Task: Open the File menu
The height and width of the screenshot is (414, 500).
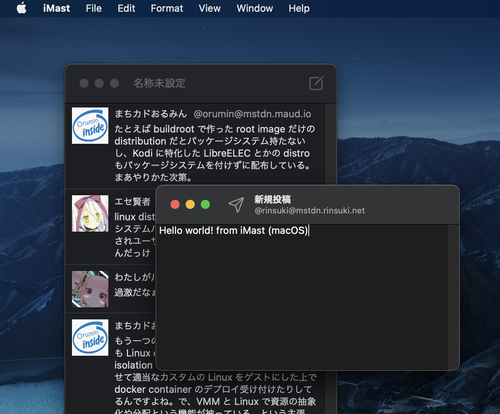Action: (x=94, y=8)
